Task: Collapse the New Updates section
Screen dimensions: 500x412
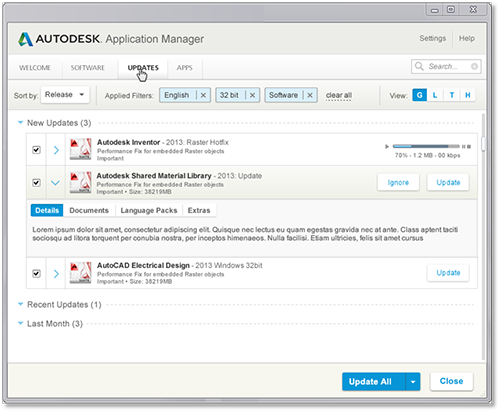Action: coord(20,123)
